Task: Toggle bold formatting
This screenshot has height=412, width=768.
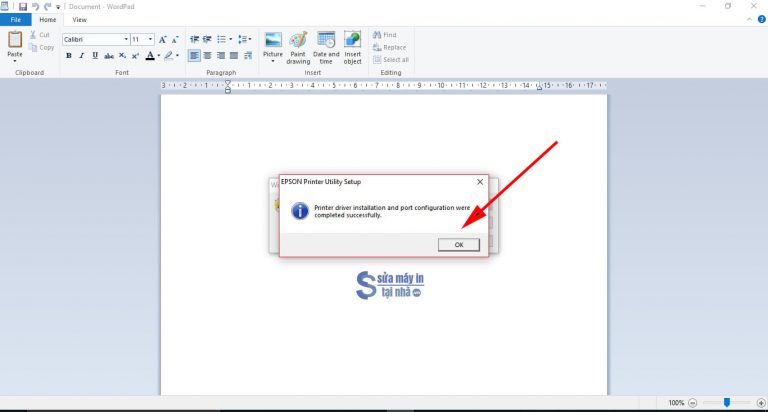Action: (x=69, y=56)
